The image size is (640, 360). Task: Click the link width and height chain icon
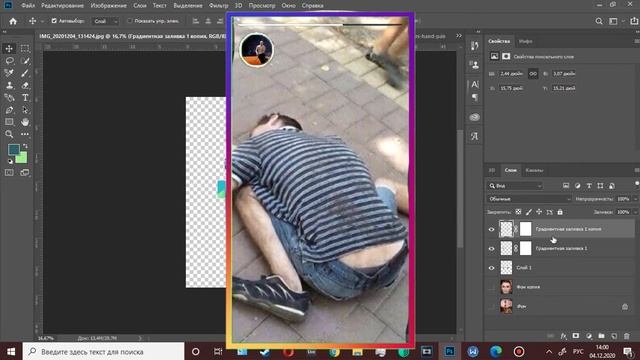pyautogui.click(x=533, y=74)
